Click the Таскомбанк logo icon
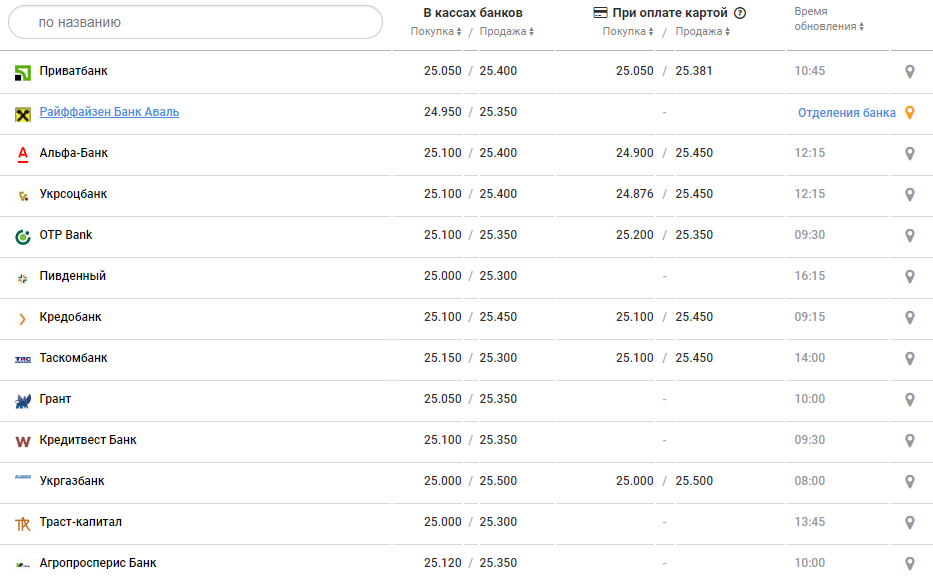This screenshot has height=582, width=933. 23,359
